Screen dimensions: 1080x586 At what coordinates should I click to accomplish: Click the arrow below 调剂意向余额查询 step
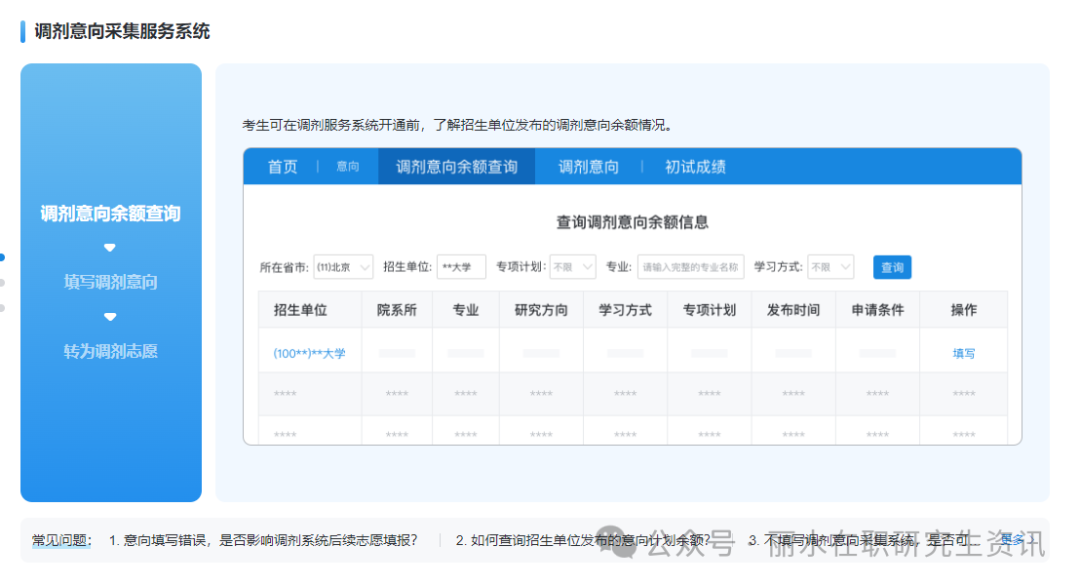[110, 247]
